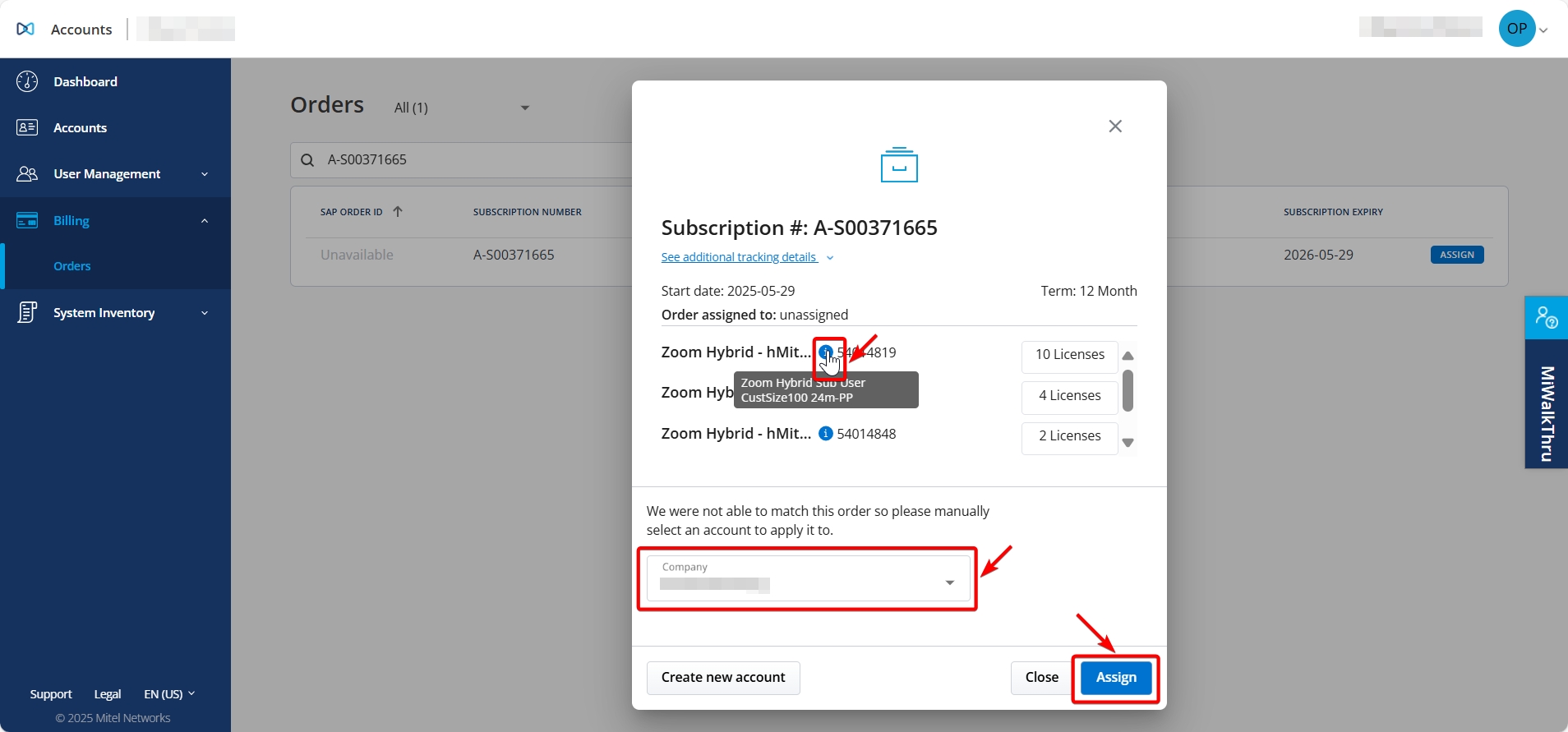Click the Unavailable SAP order cell

[x=357, y=255]
